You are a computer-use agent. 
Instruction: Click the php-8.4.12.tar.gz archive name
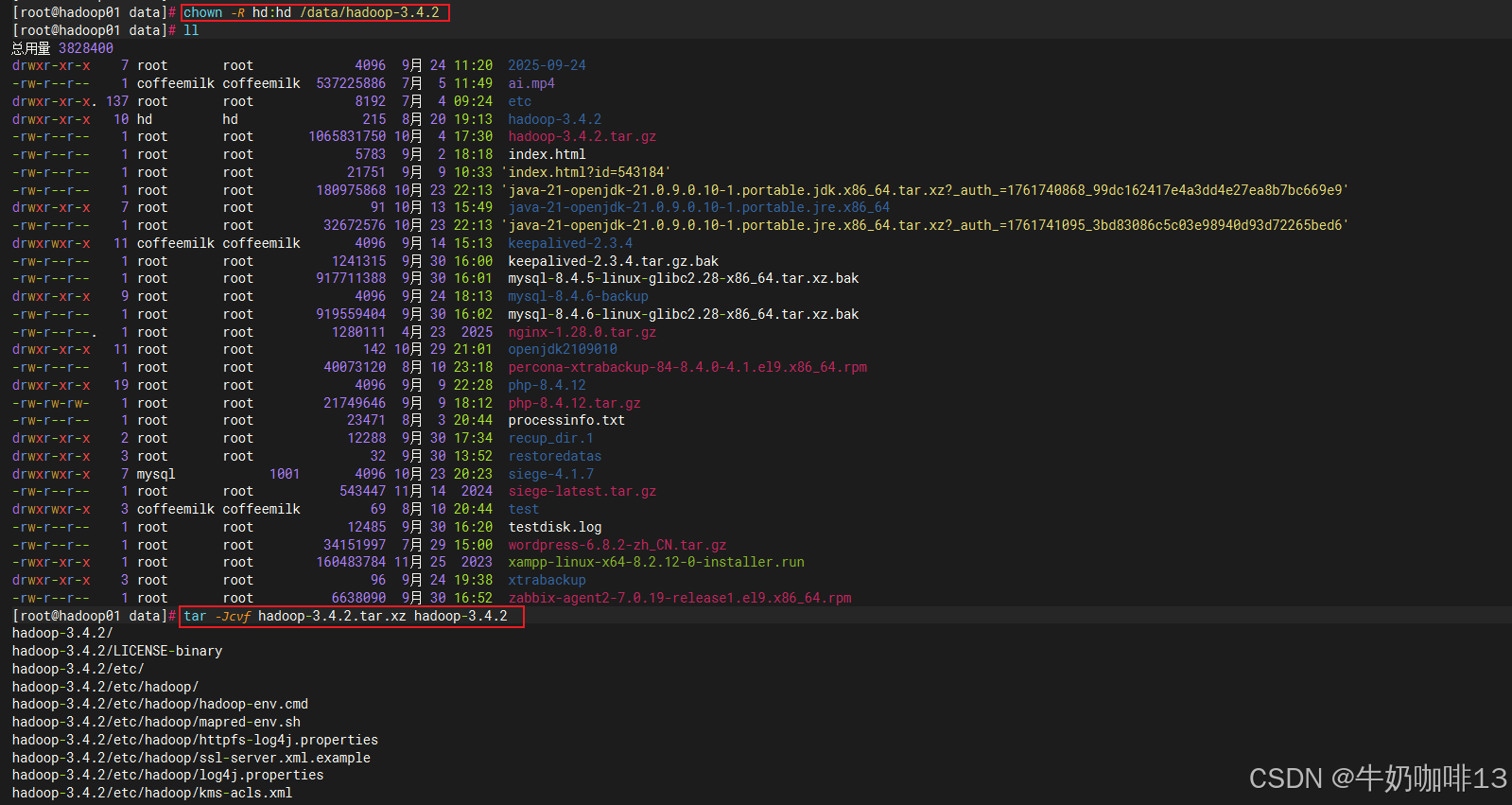click(574, 403)
